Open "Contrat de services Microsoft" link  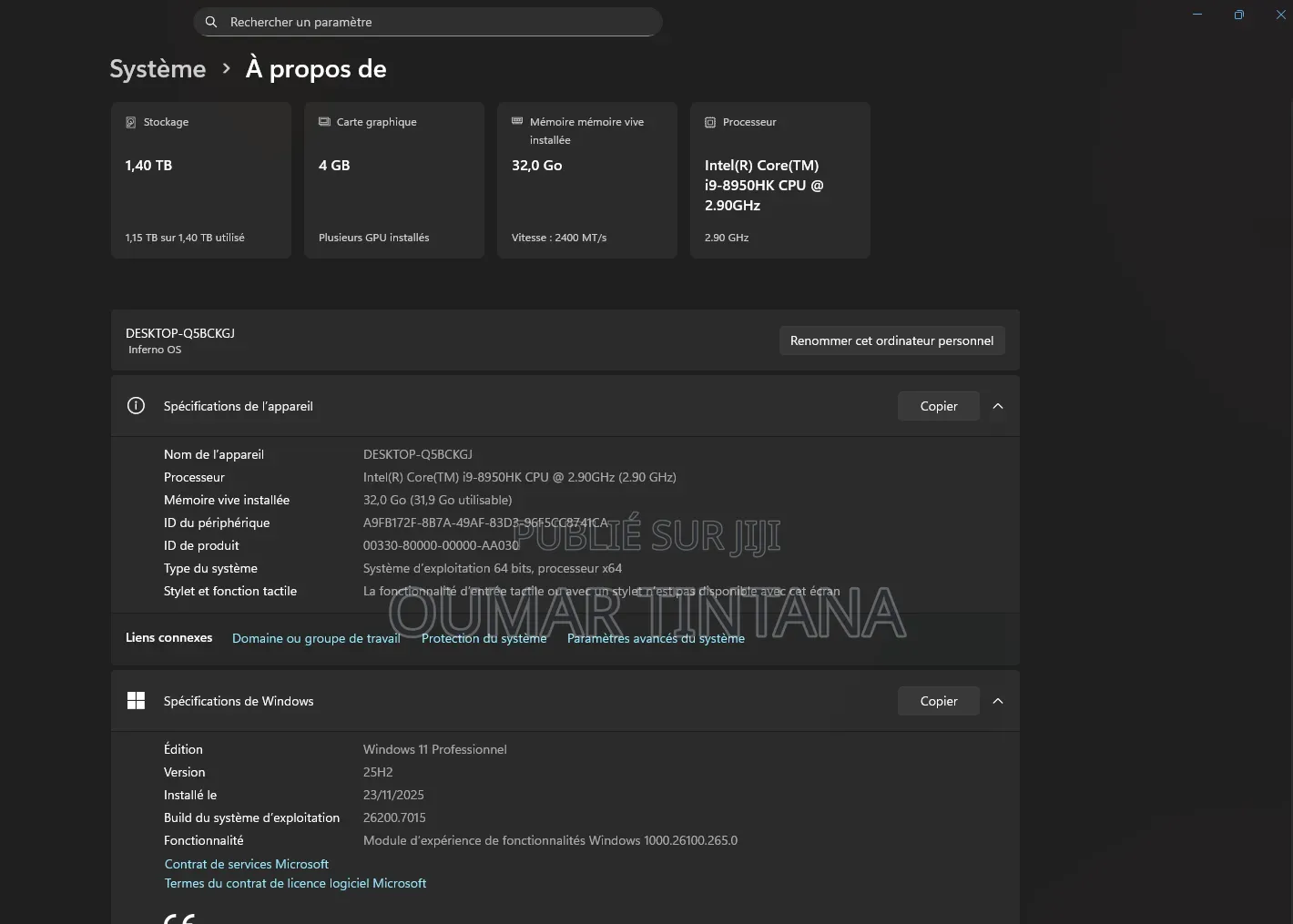click(x=247, y=864)
